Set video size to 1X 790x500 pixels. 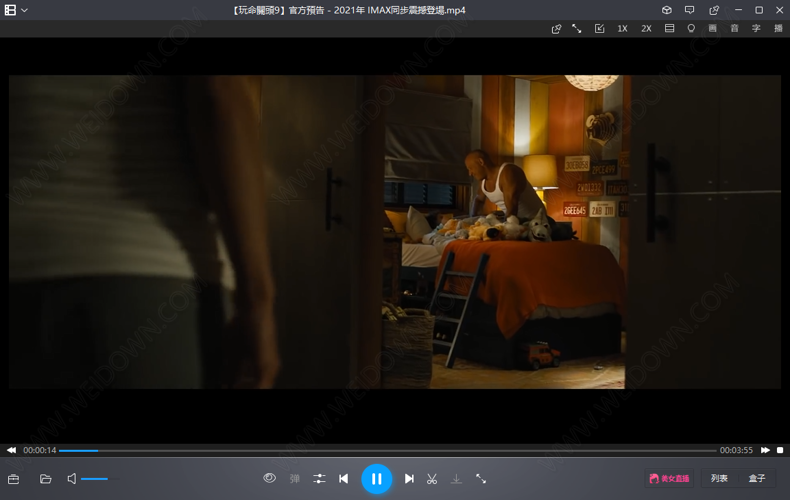pos(622,29)
